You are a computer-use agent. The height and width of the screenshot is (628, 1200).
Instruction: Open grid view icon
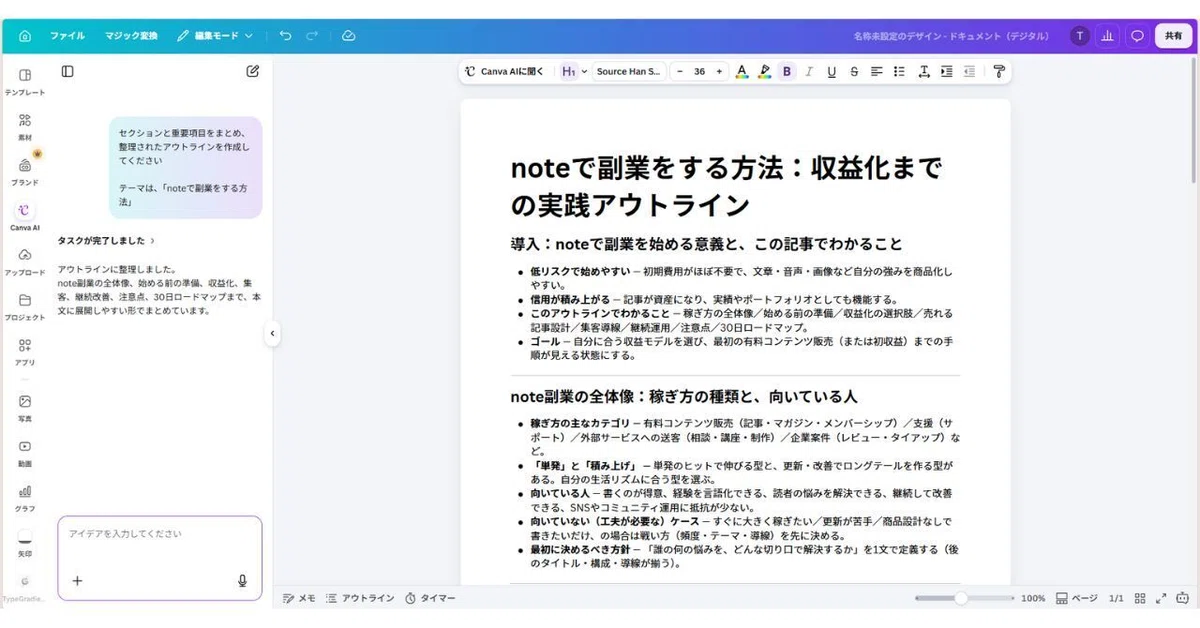click(1140, 598)
